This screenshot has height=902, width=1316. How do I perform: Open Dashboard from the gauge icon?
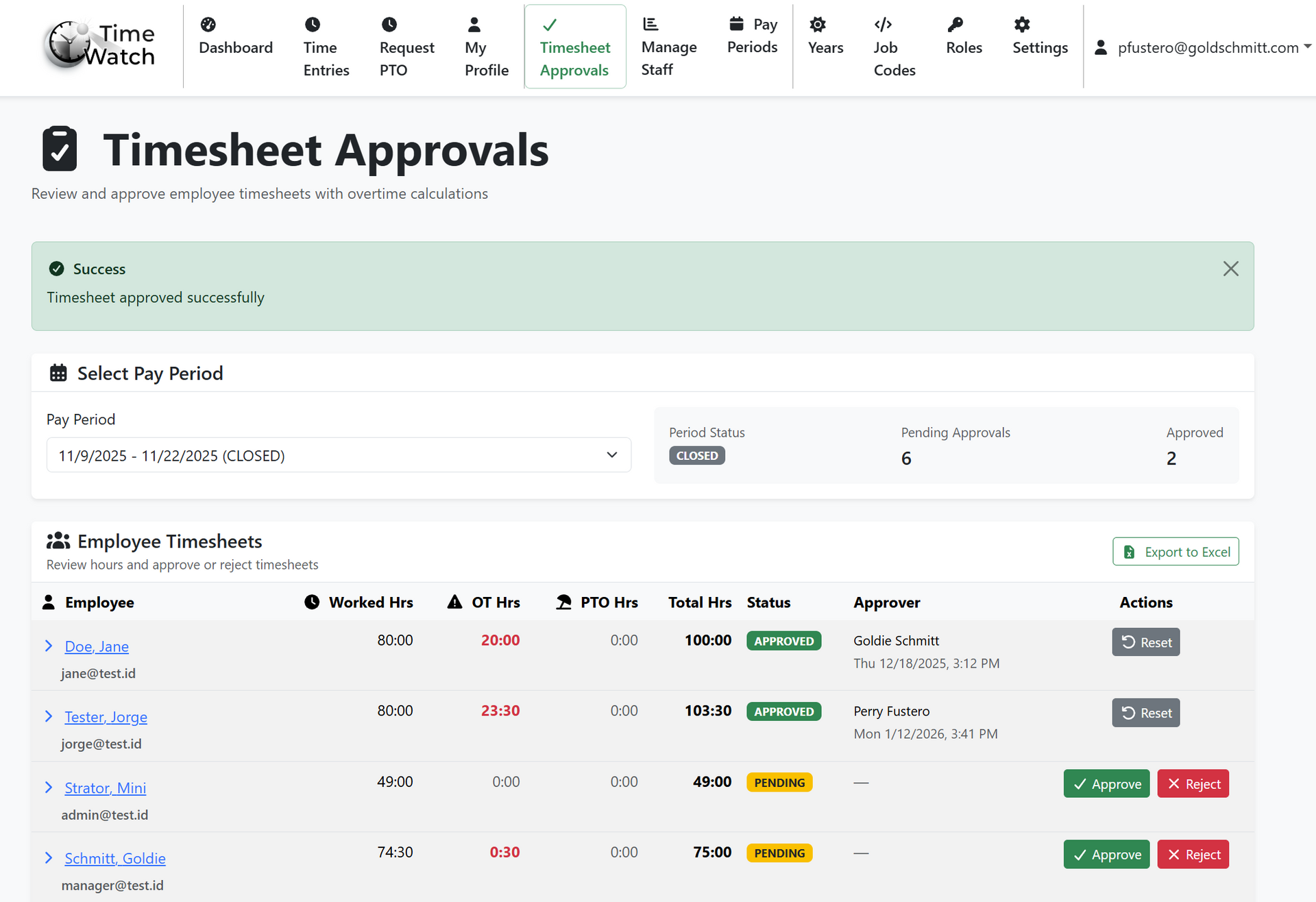click(208, 25)
